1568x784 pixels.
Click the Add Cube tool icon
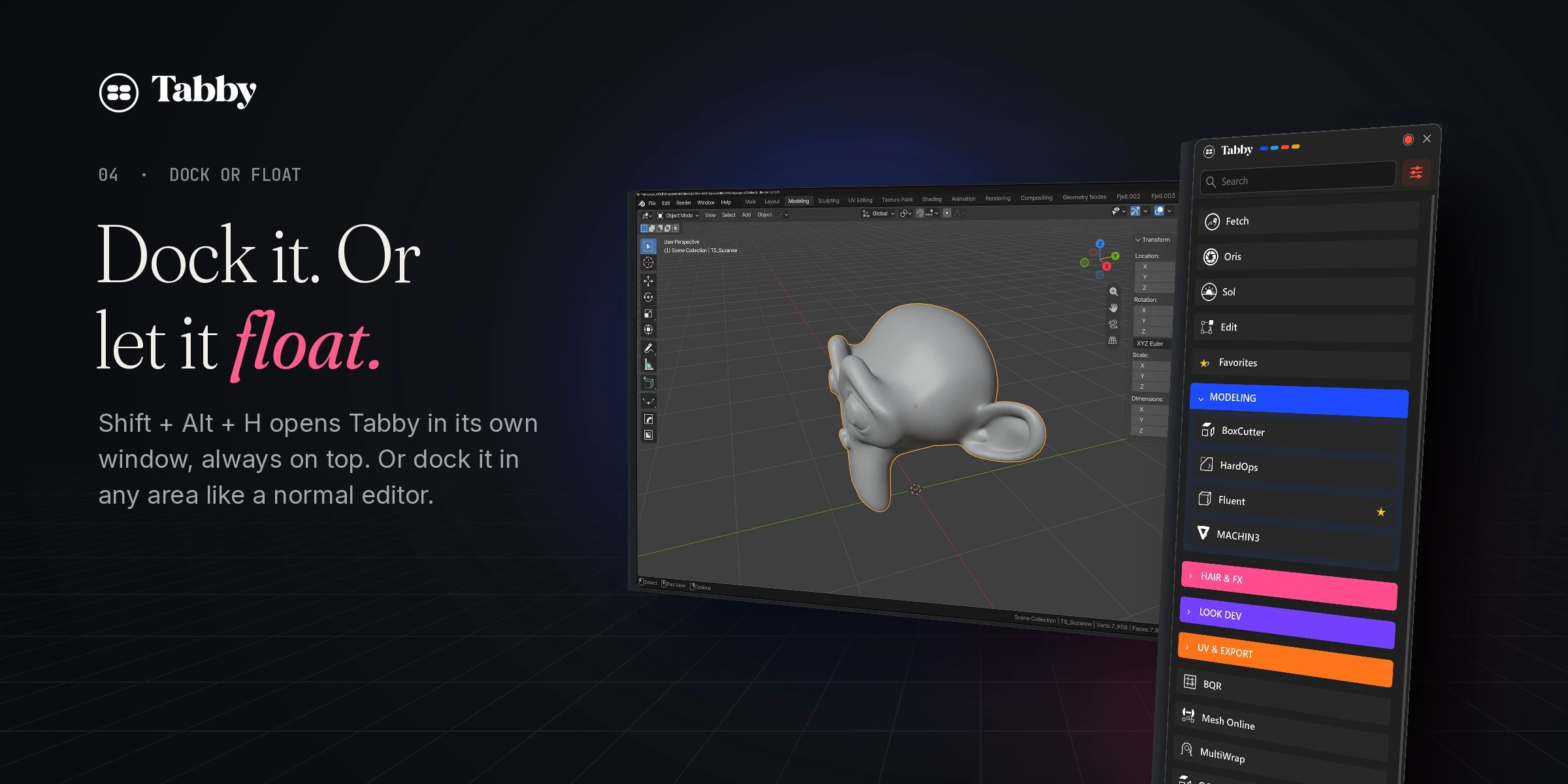[x=648, y=383]
